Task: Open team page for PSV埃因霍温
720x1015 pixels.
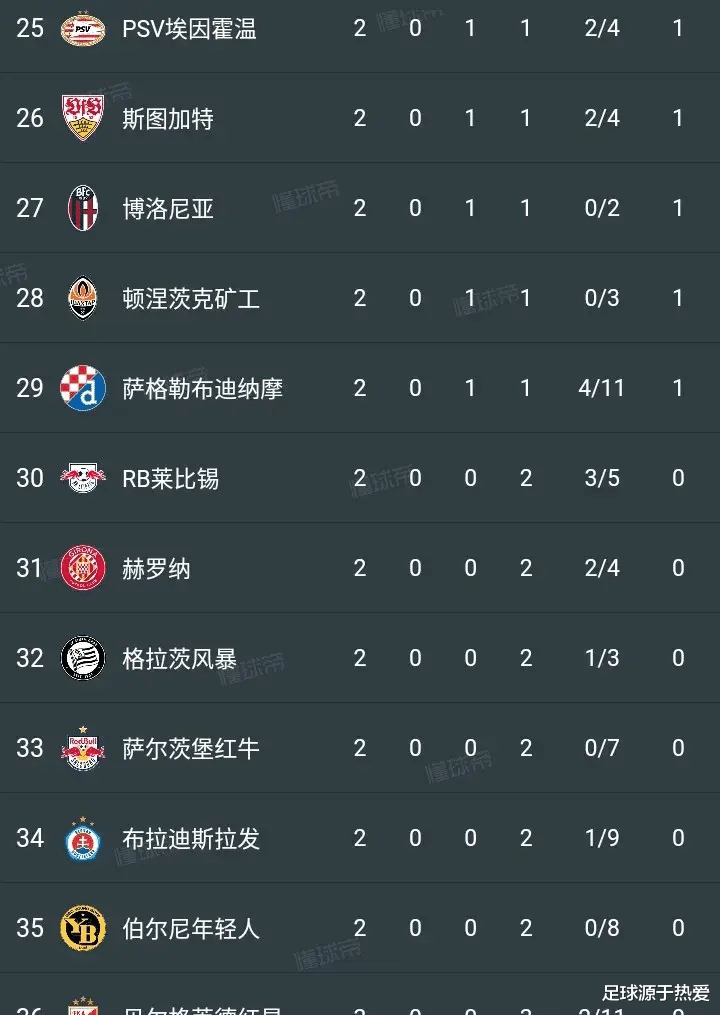Action: click(189, 29)
